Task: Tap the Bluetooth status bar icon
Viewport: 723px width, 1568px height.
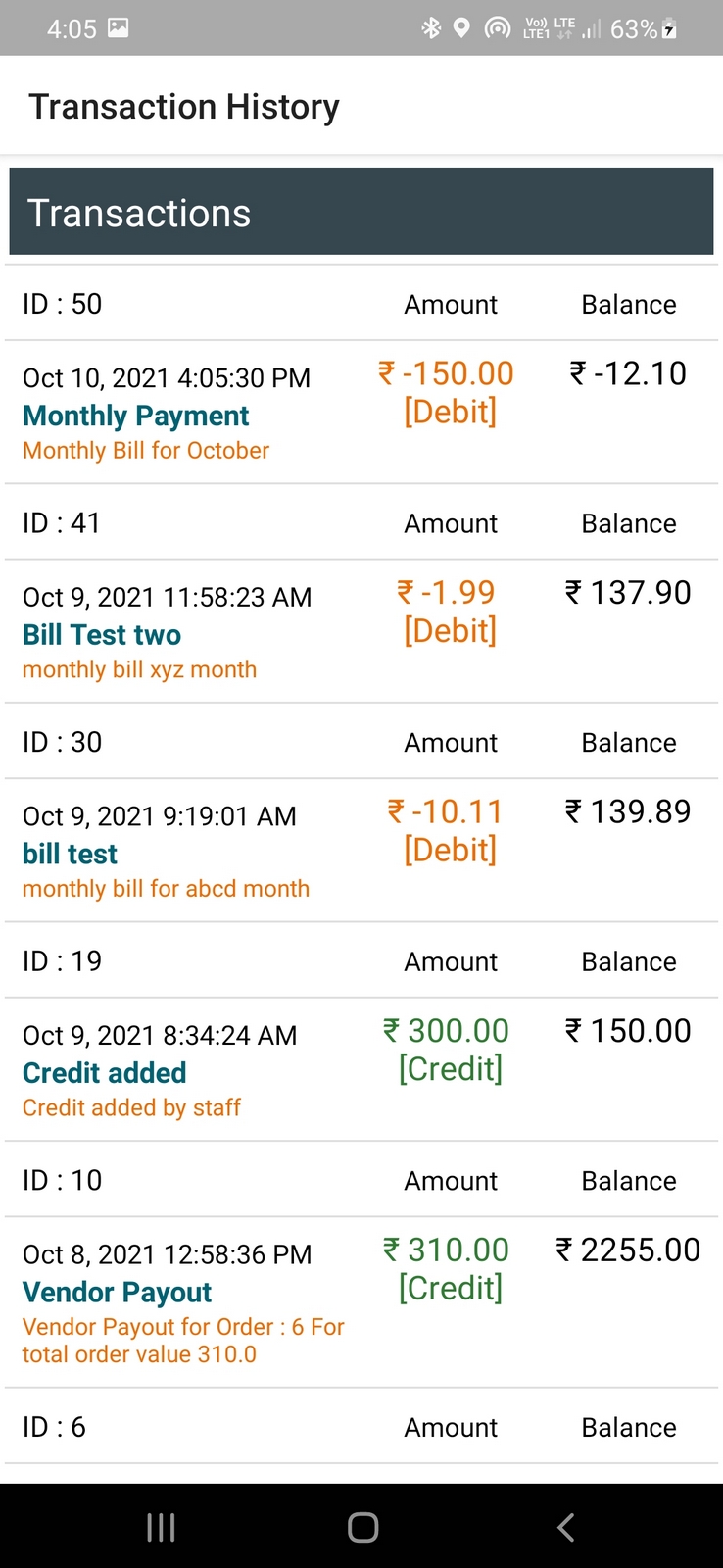Action: [431, 28]
